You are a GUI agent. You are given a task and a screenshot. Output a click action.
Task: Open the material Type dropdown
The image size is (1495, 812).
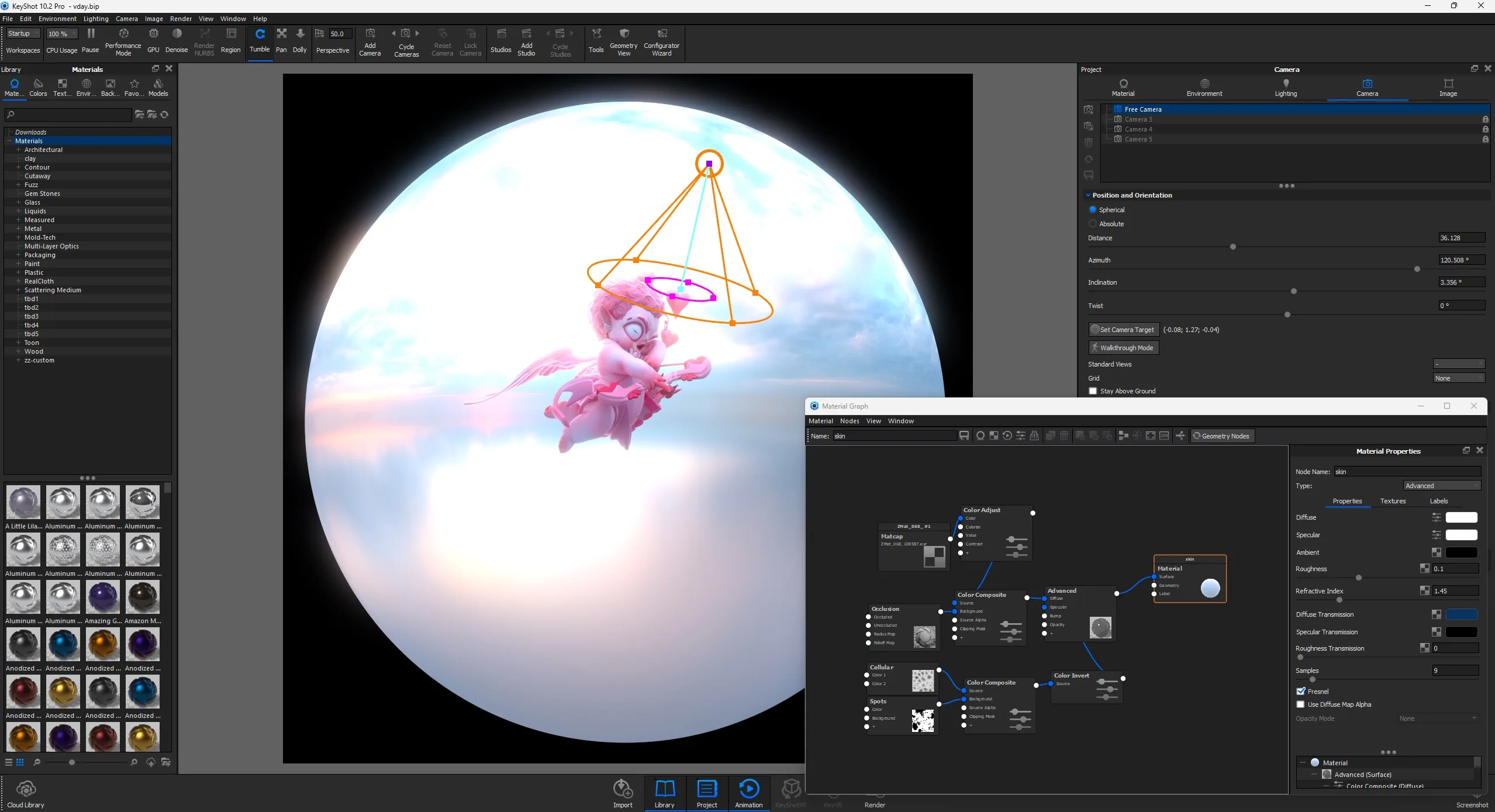click(1442, 486)
